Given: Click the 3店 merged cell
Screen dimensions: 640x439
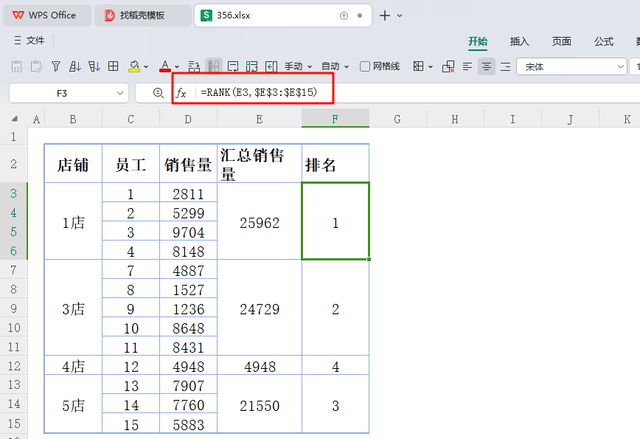Looking at the screenshot, I should tap(73, 308).
